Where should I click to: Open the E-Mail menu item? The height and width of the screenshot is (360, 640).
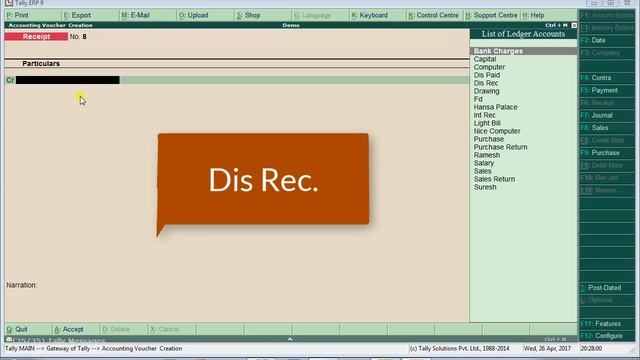pyautogui.click(x=136, y=15)
